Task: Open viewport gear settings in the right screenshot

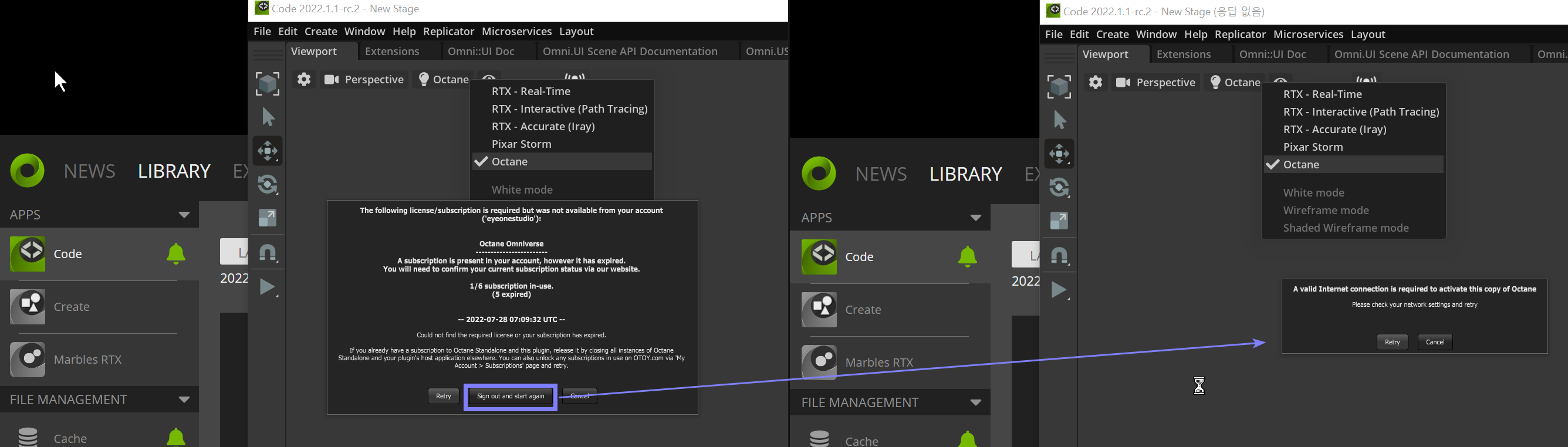Action: (1096, 82)
